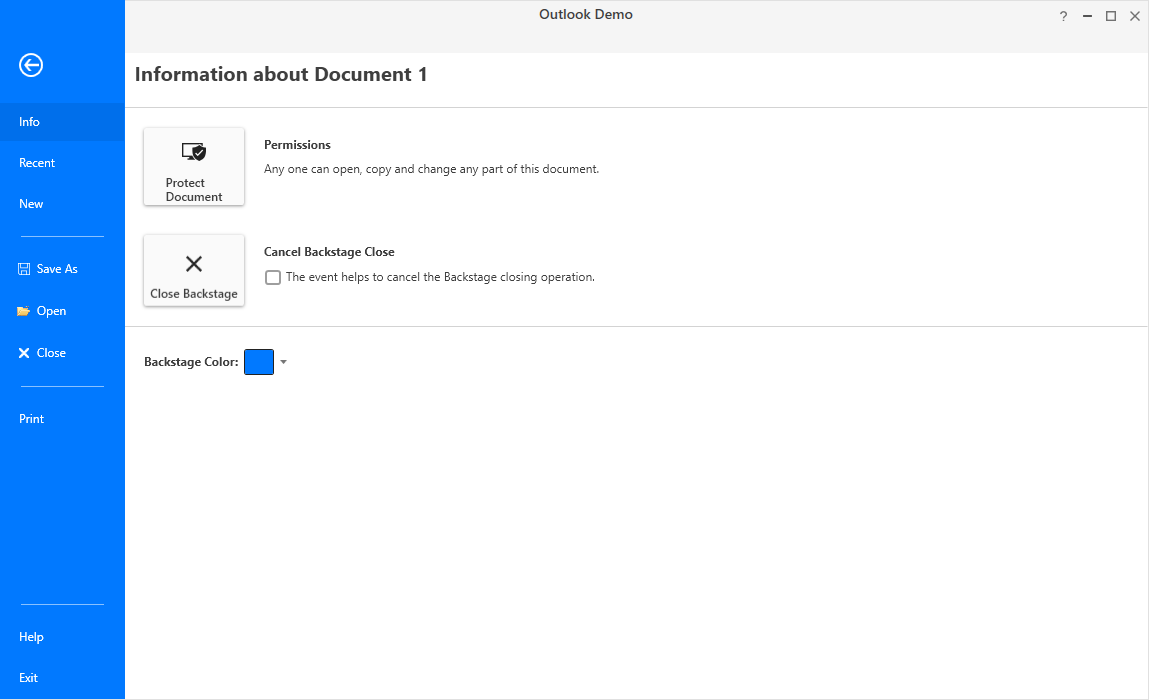Open the Backstage Color selection menu
Viewport: 1149px width, 700px height.
pos(284,362)
